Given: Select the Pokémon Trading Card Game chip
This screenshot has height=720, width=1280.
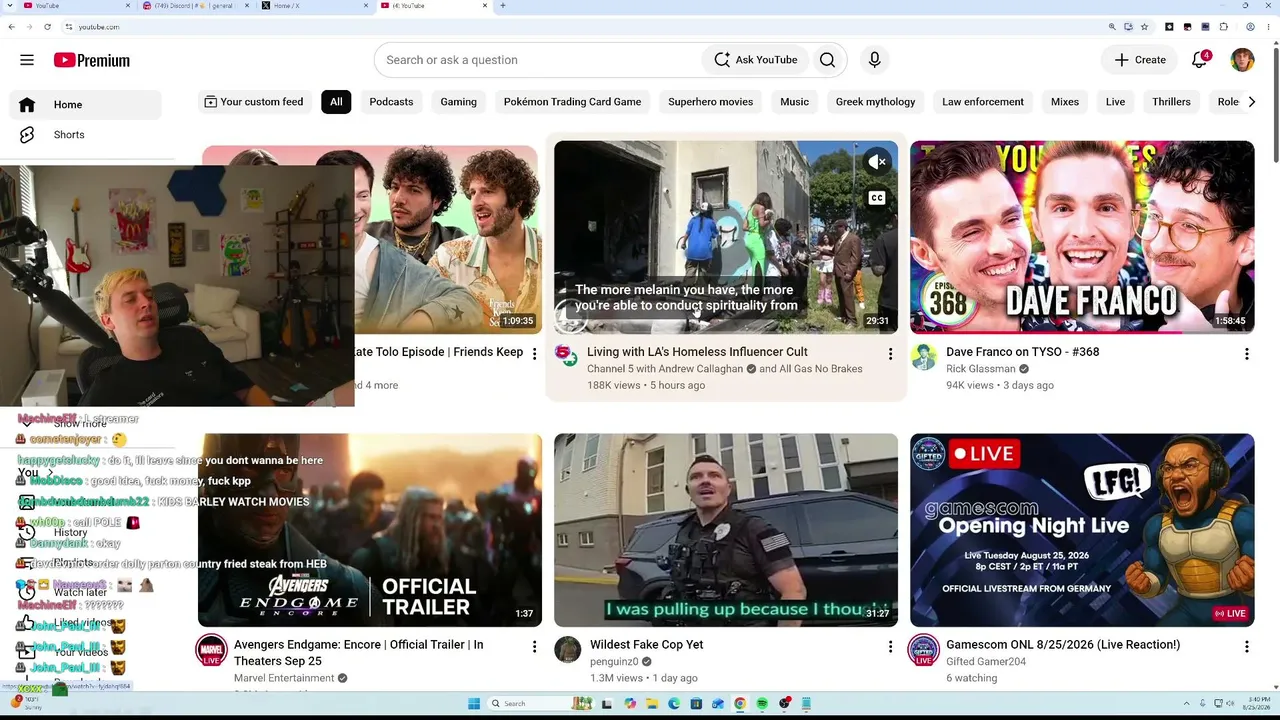Looking at the screenshot, I should click(572, 102).
